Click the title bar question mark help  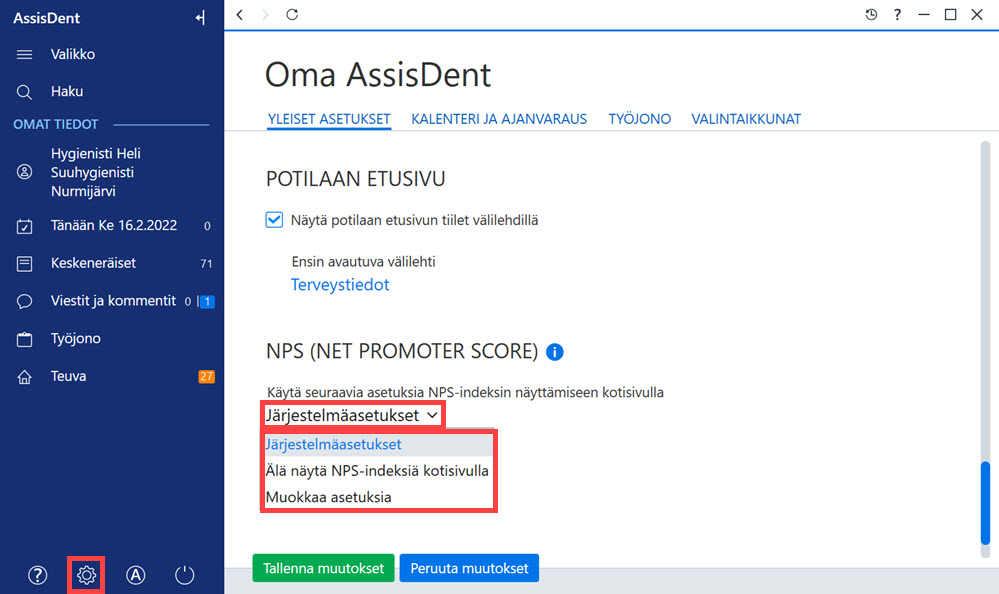click(897, 15)
